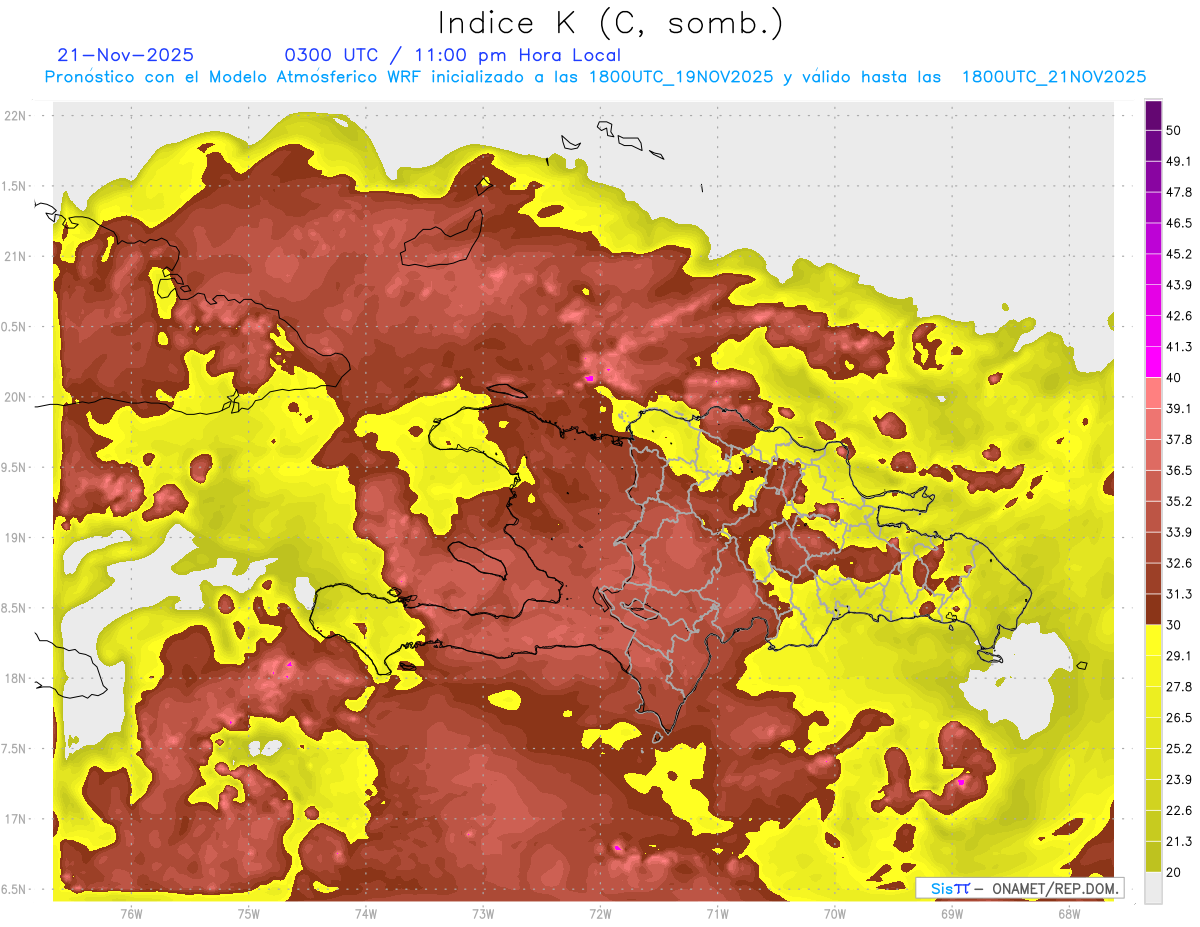Click the '73W' longitude label
Image resolution: width=1200 pixels, height=927 pixels.
coord(483,913)
